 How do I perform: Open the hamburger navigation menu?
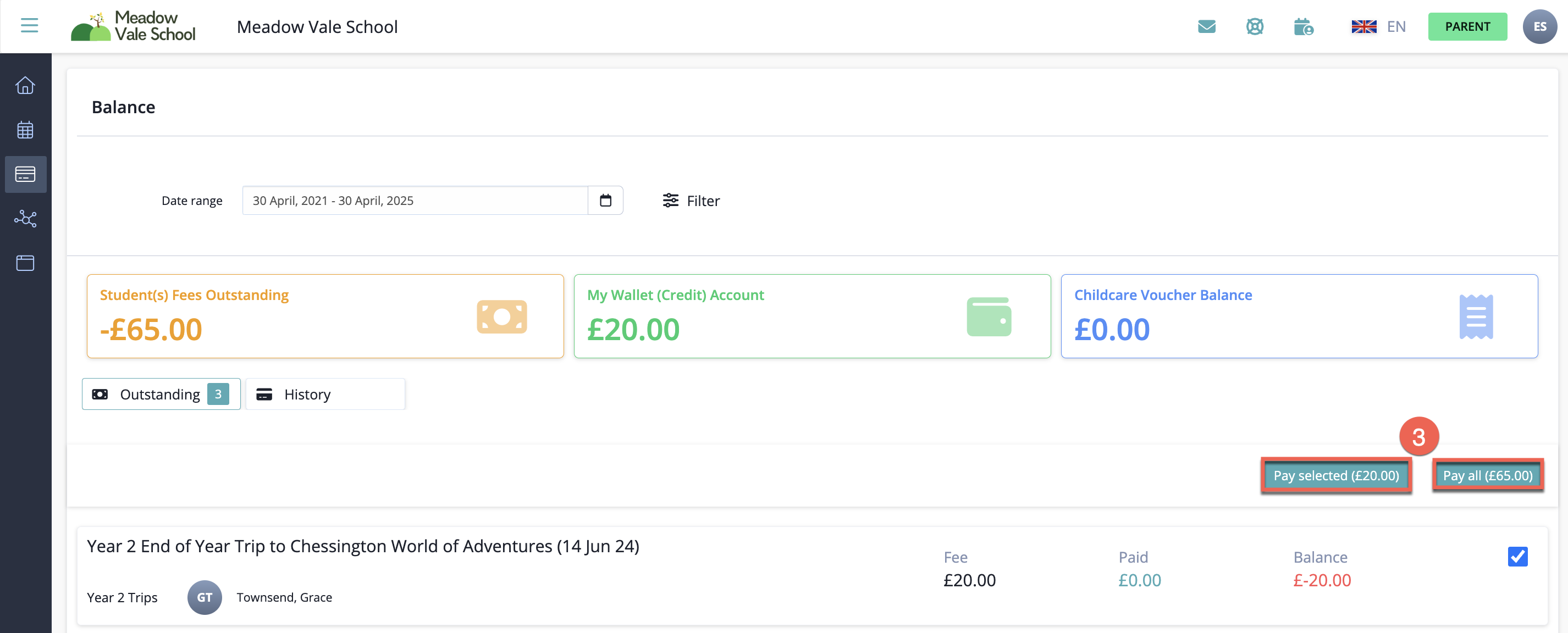click(x=29, y=25)
